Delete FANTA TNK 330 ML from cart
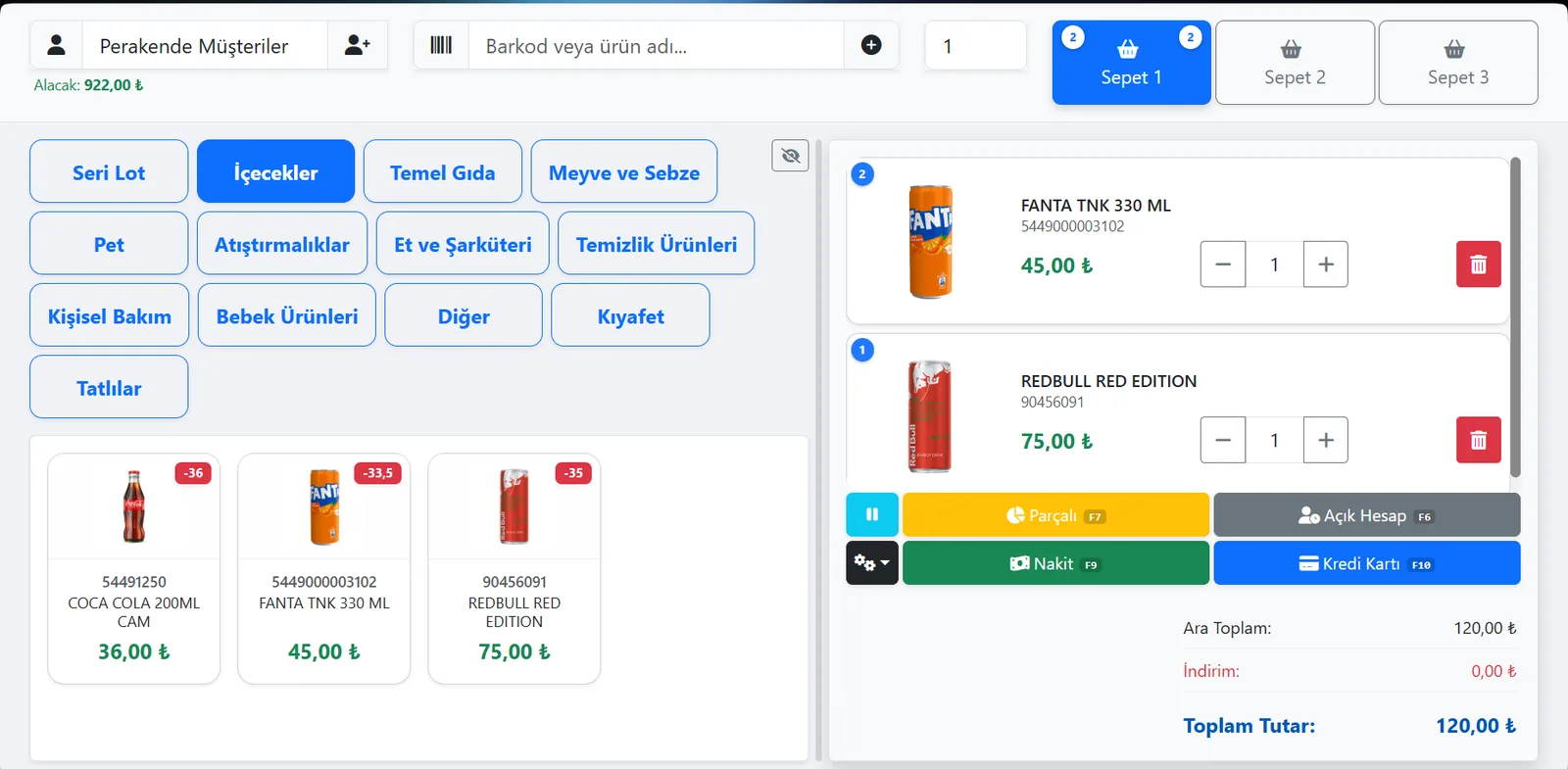 [x=1478, y=264]
